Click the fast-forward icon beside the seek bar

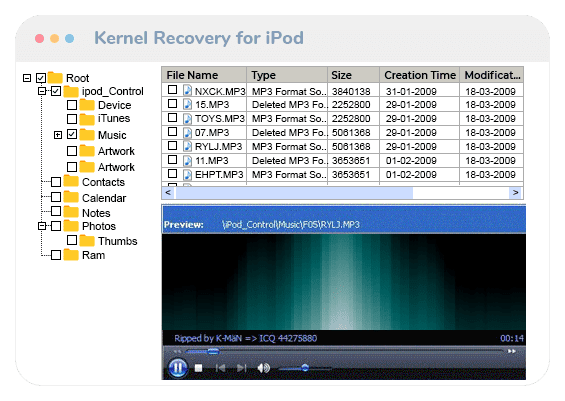pos(512,351)
